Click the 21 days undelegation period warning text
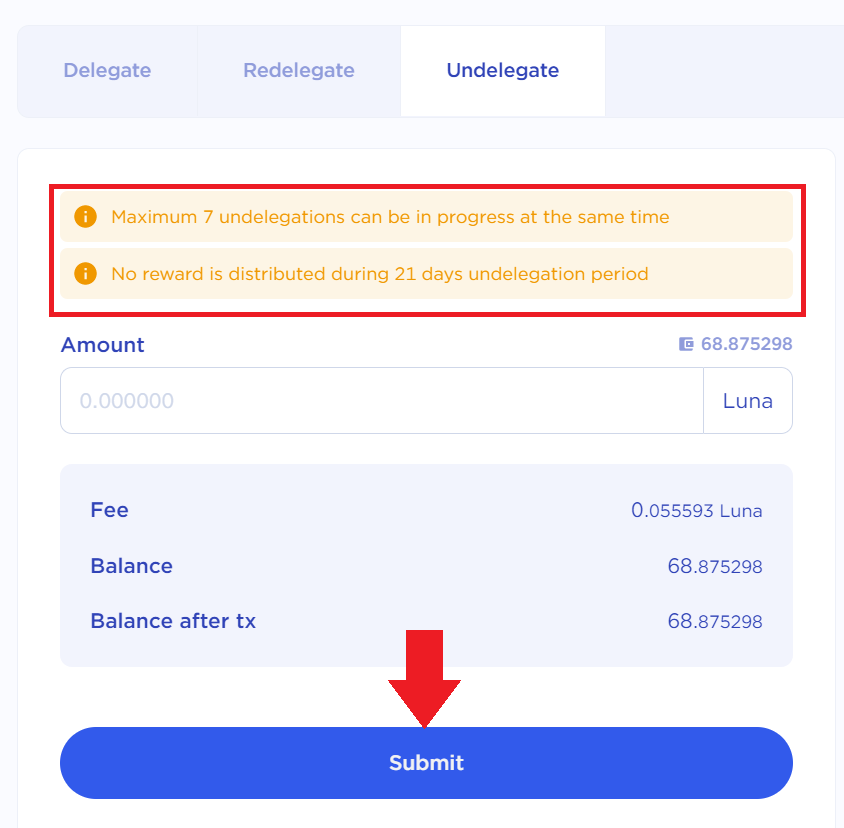The height and width of the screenshot is (828, 844). tap(380, 274)
